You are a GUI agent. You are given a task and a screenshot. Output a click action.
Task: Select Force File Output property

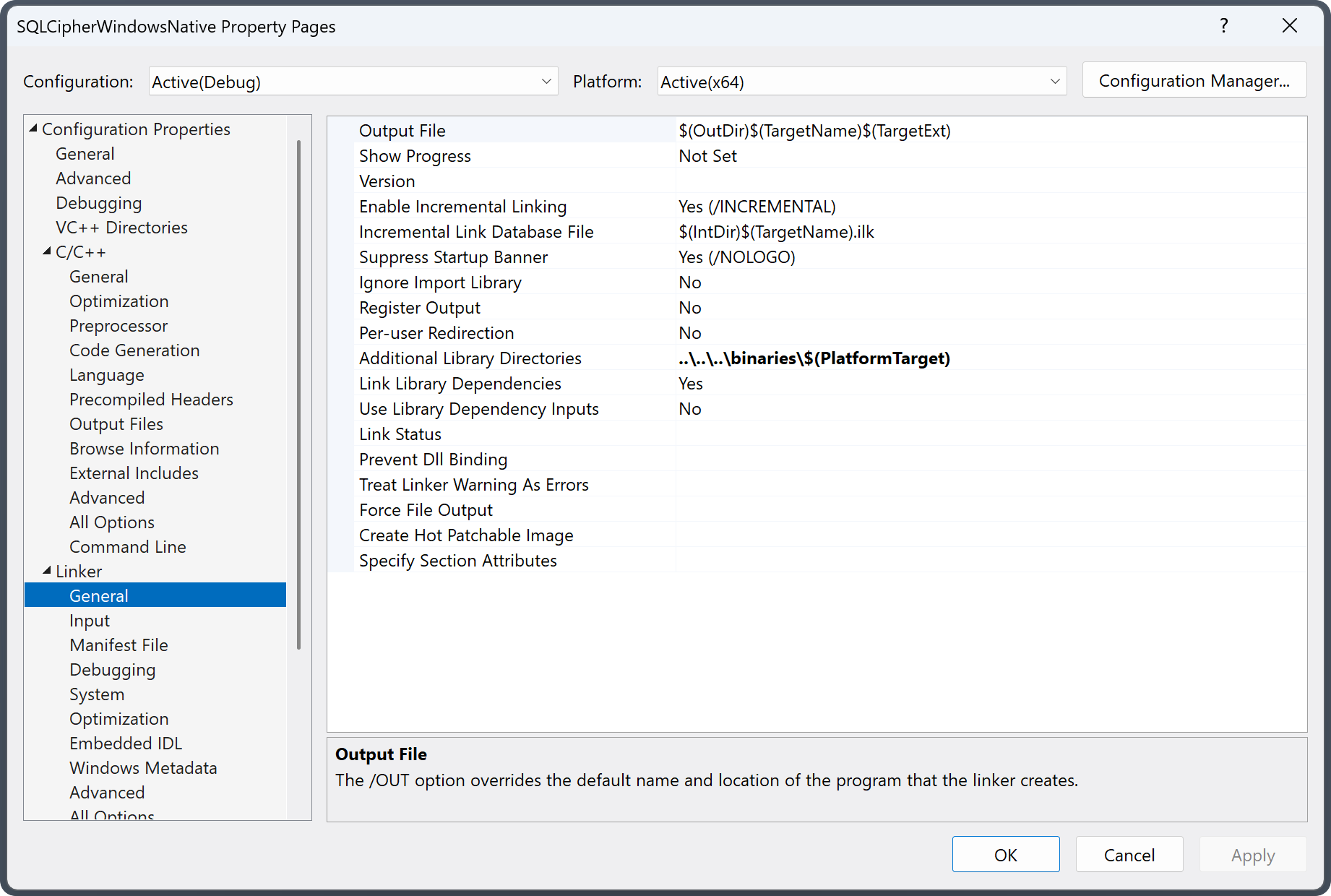click(x=426, y=510)
